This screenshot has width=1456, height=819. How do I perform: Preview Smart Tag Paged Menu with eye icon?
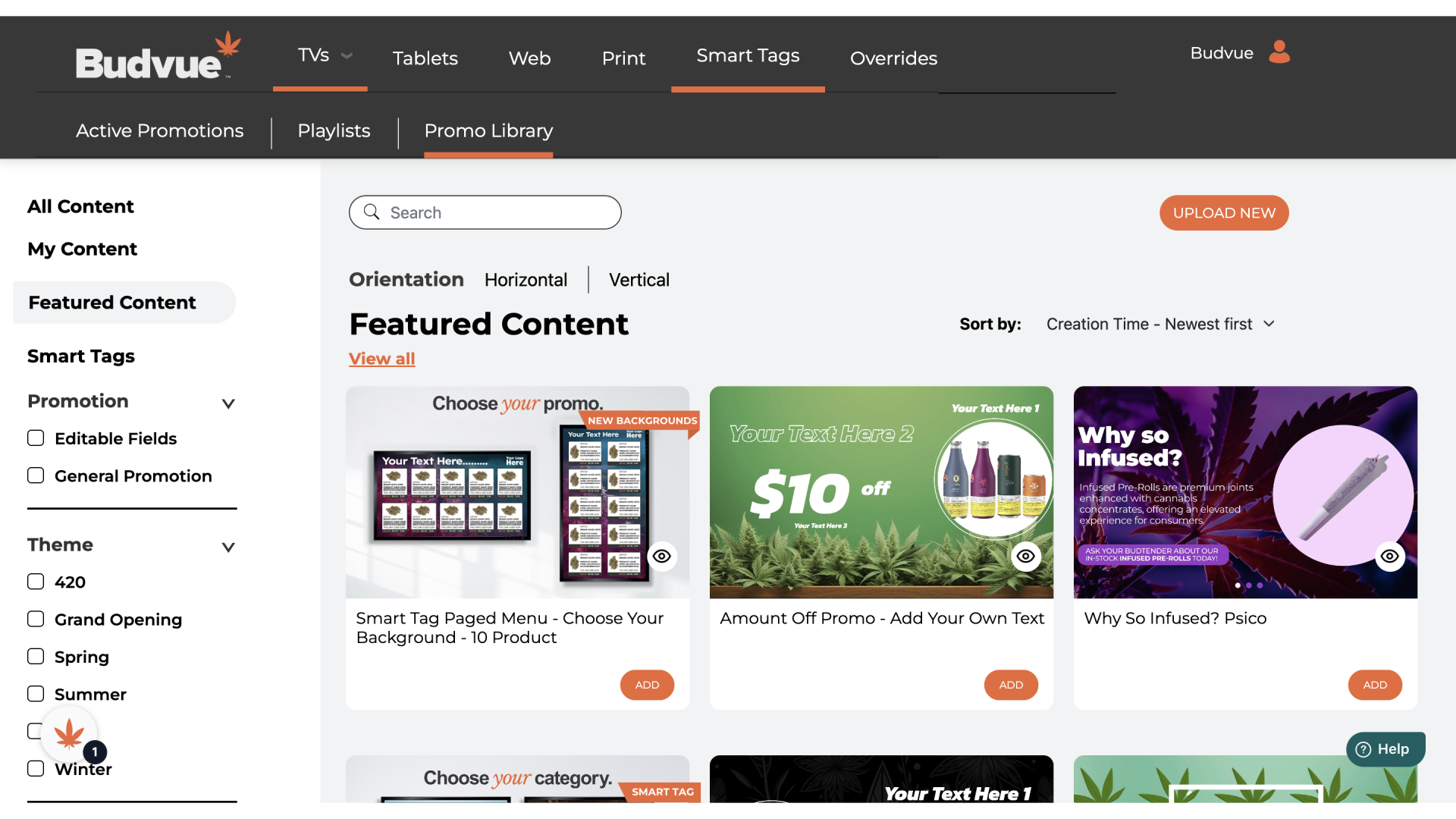[x=662, y=557]
